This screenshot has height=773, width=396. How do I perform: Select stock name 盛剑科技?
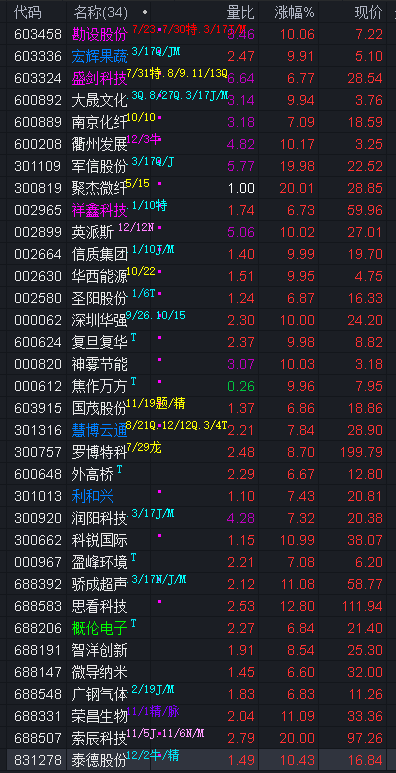100,78
